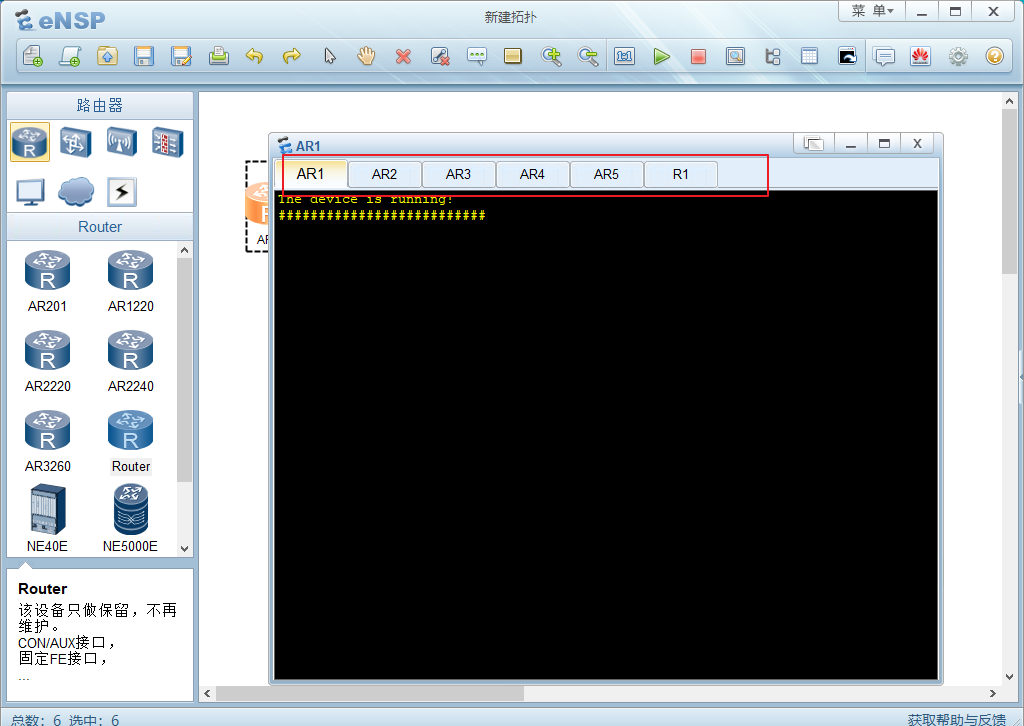Click the CLI terminal window icon

(847, 56)
